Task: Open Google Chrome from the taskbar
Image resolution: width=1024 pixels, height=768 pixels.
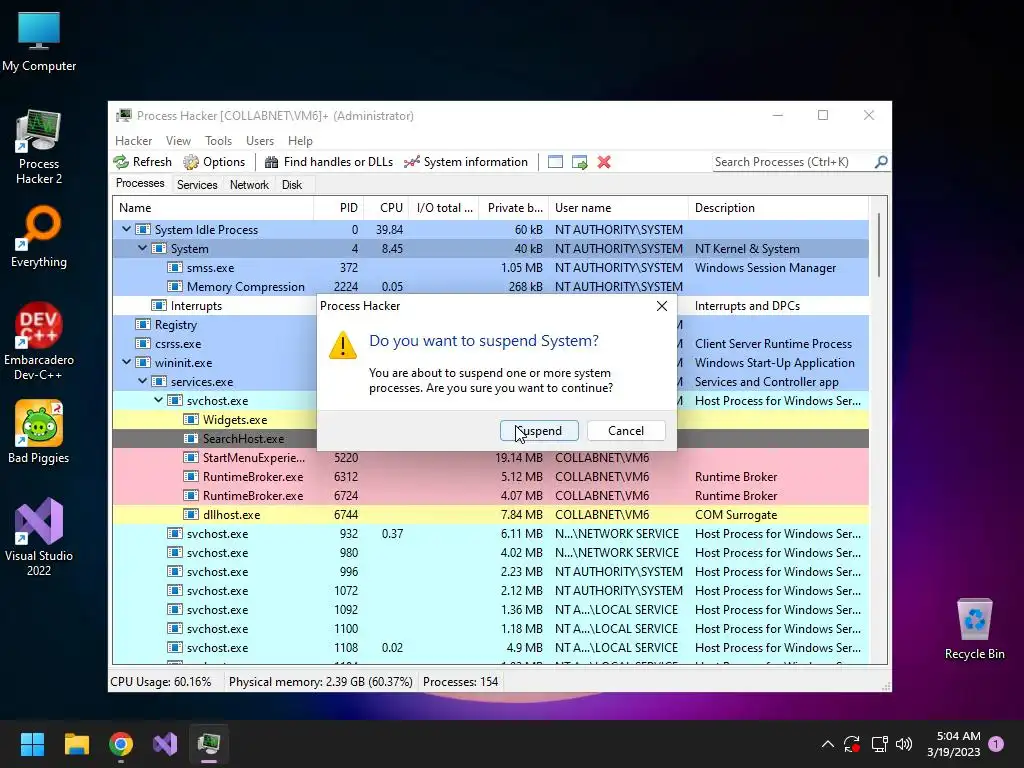Action: [x=121, y=744]
